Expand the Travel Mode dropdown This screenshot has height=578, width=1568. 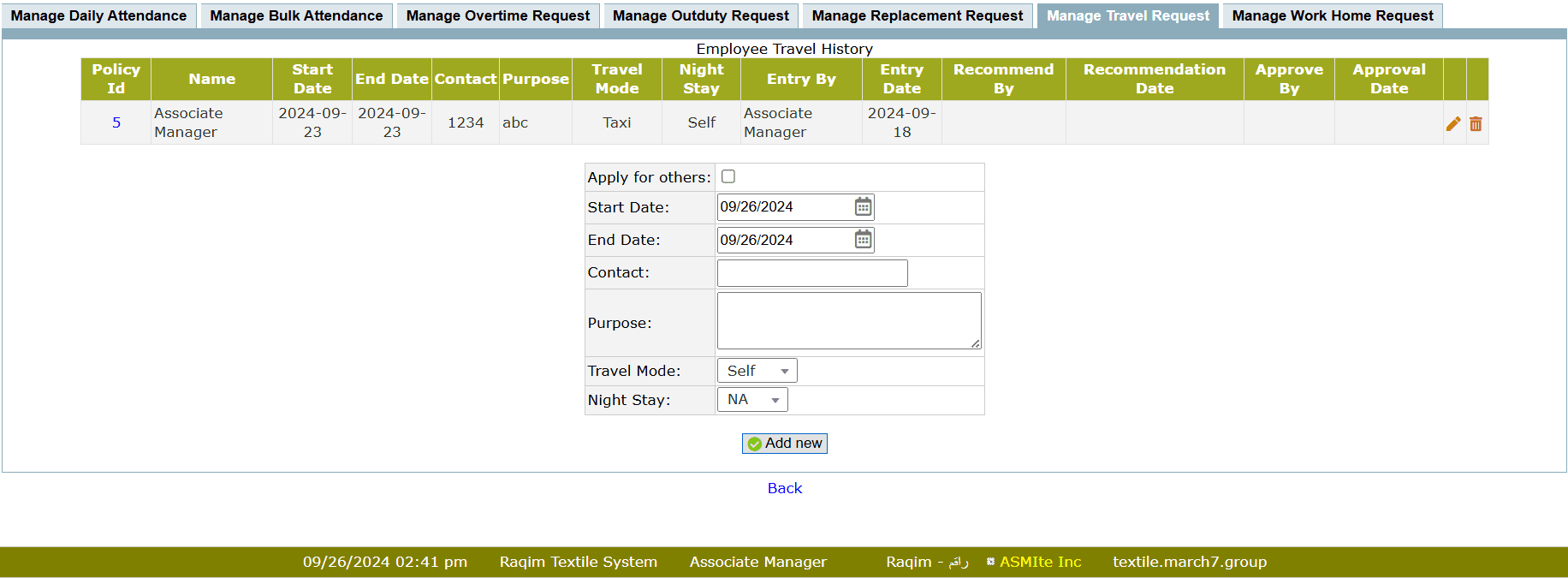point(757,371)
